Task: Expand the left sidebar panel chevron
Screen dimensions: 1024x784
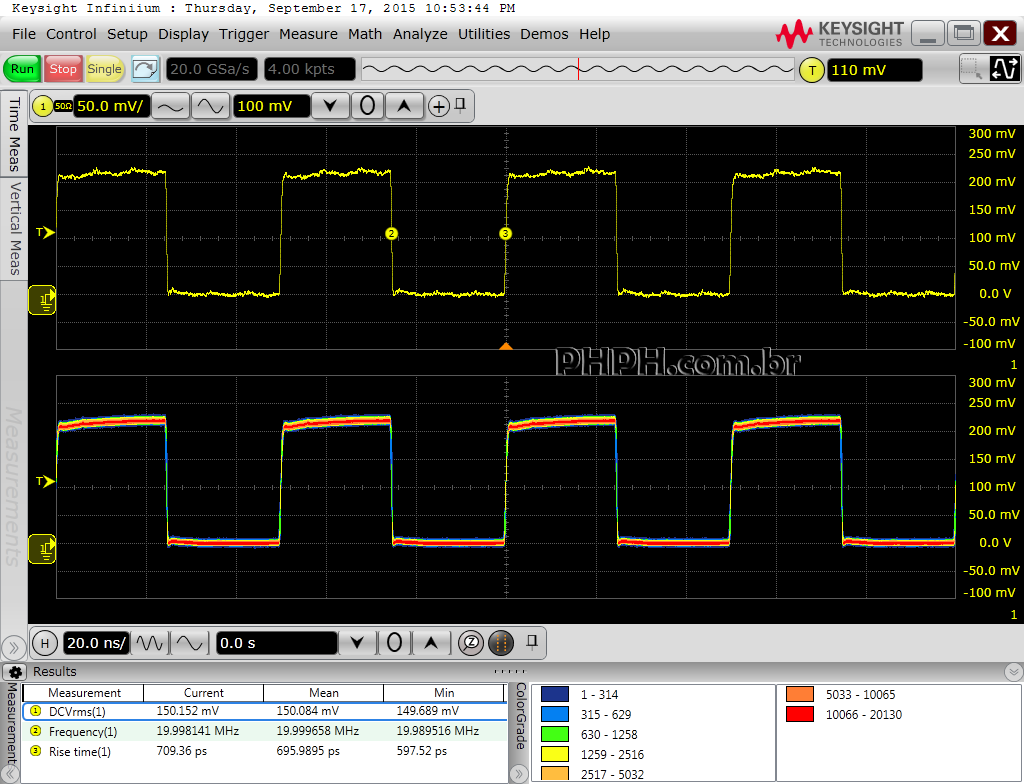Action: [x=13, y=646]
